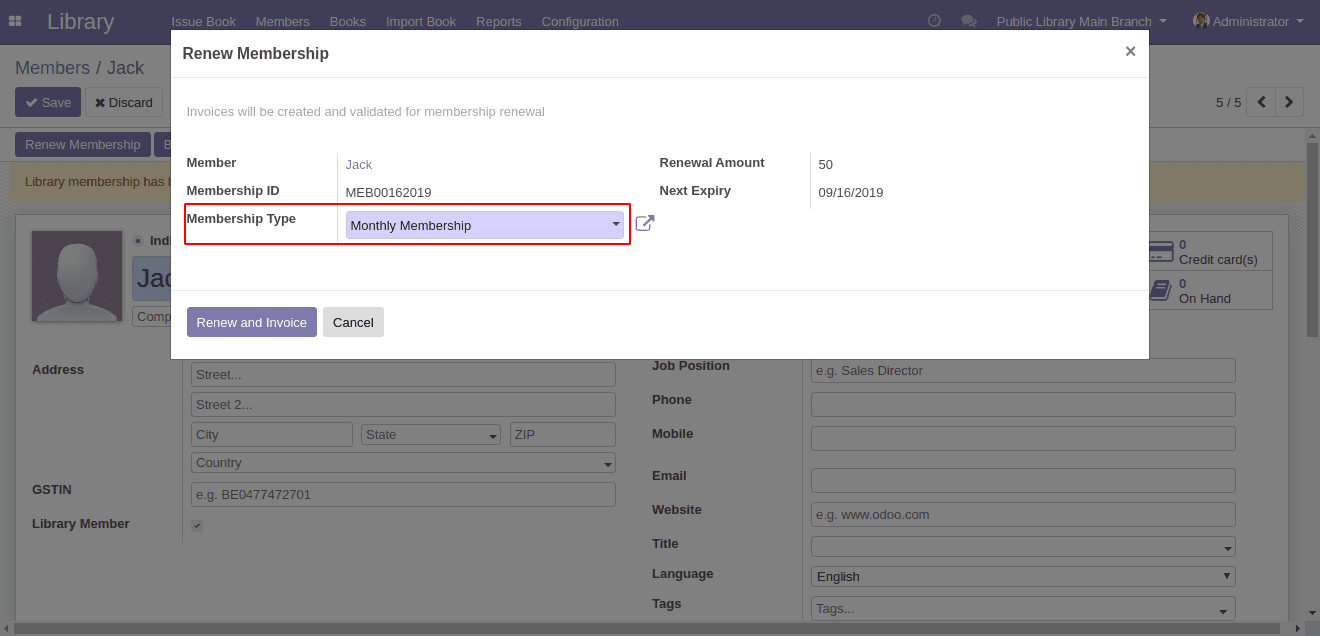This screenshot has width=1320, height=636.
Task: Click the Credit card(s) stat icon
Action: tap(1161, 251)
